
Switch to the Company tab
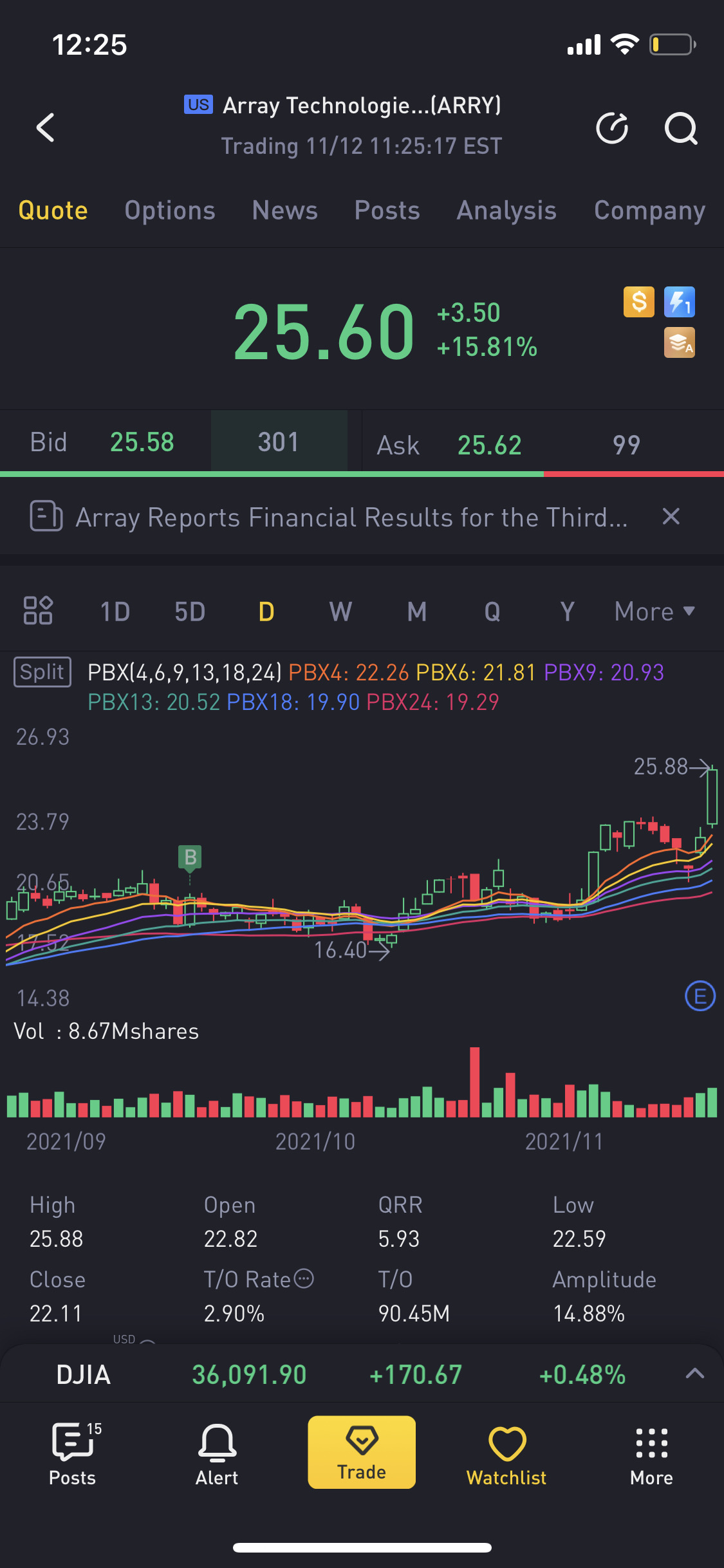point(649,210)
